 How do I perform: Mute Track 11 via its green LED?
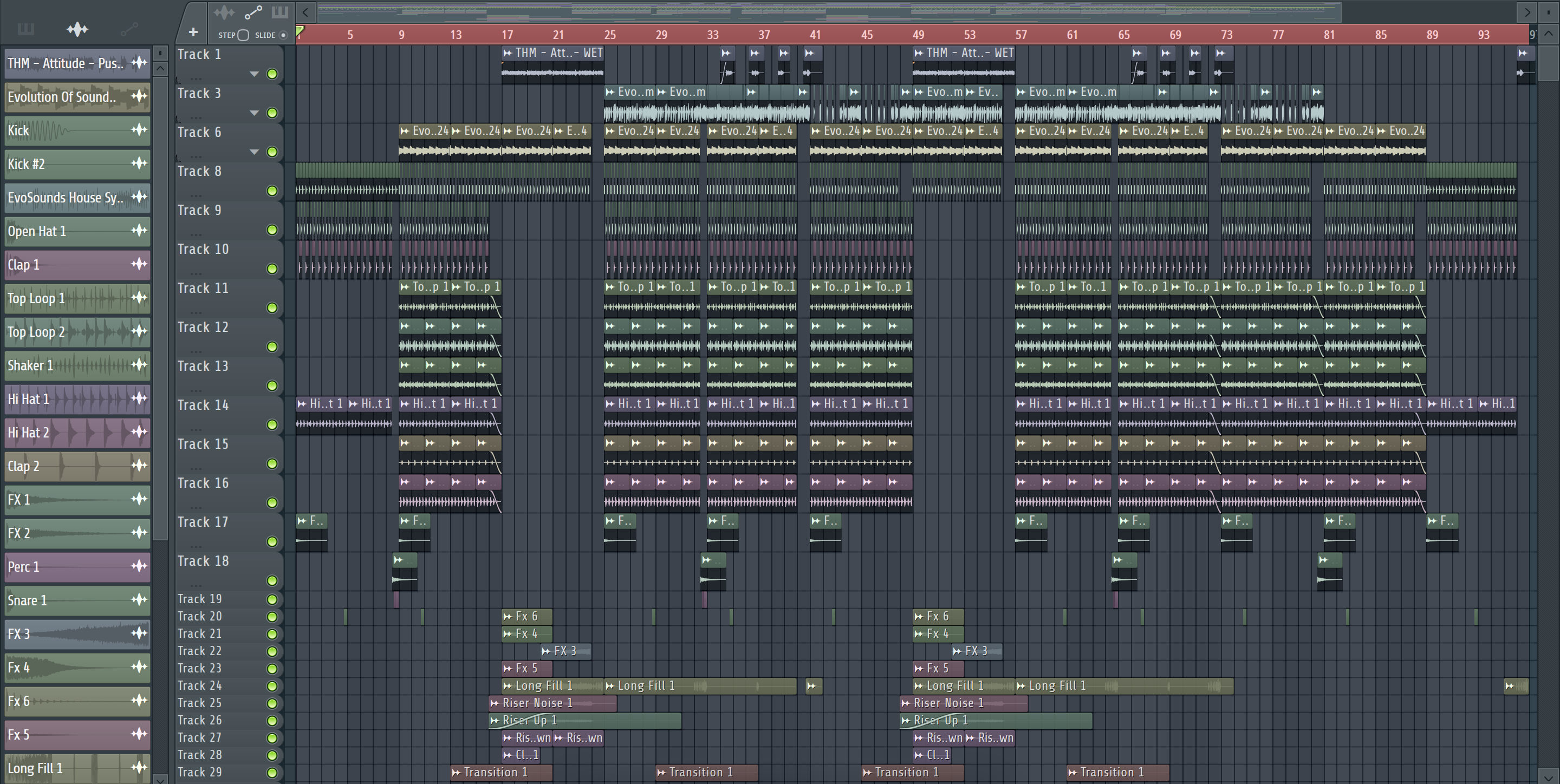pos(272,308)
